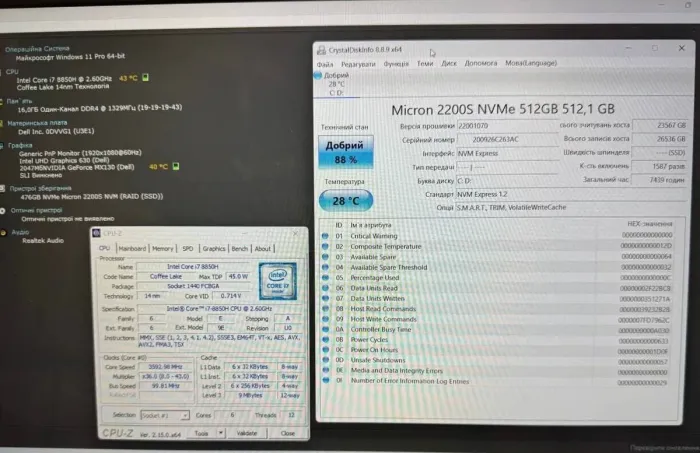700x453 pixels.
Task: Click status dot for Available Spare row
Action: [325, 257]
